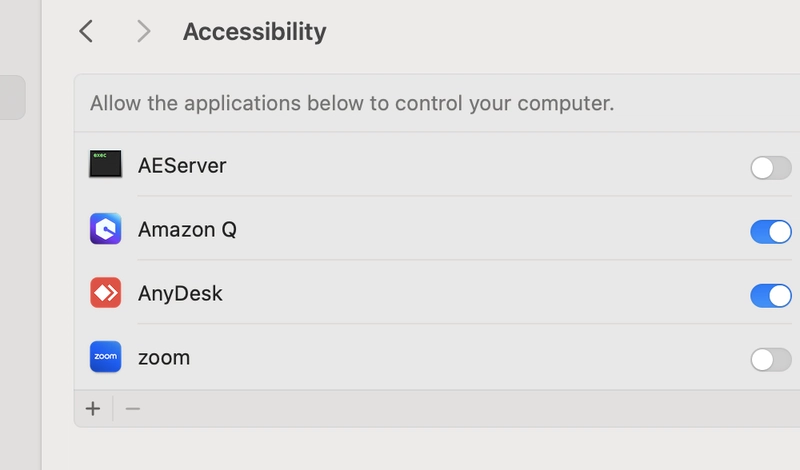This screenshot has height=470, width=800.
Task: Click the red AnyDesk app icon
Action: [x=106, y=292]
